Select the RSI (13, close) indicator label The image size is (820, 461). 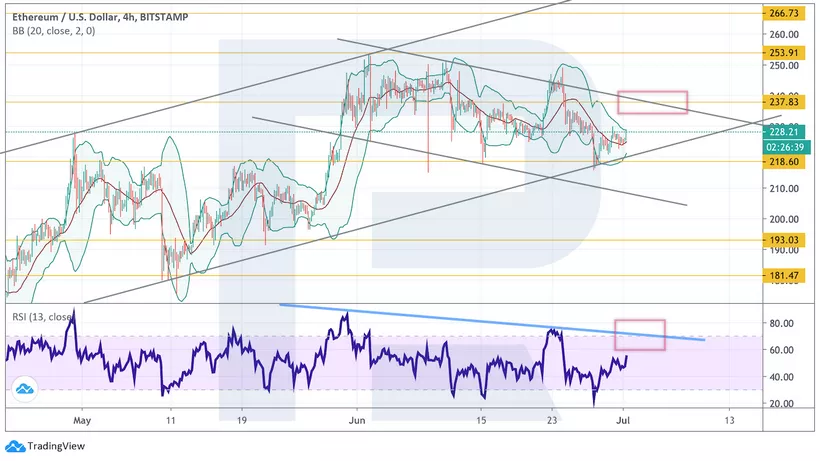(x=40, y=317)
